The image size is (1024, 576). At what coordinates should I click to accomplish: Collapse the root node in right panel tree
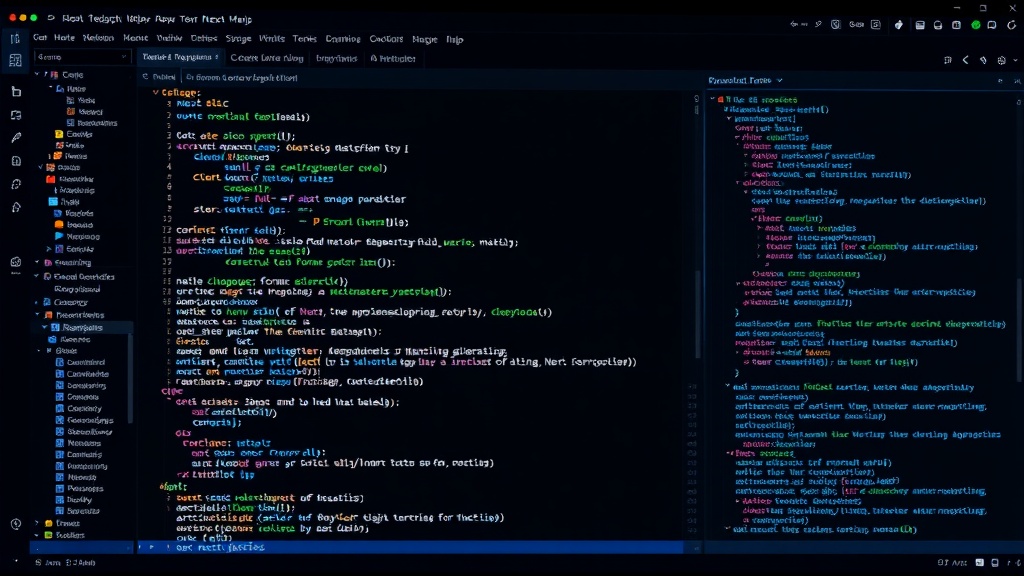click(x=712, y=99)
